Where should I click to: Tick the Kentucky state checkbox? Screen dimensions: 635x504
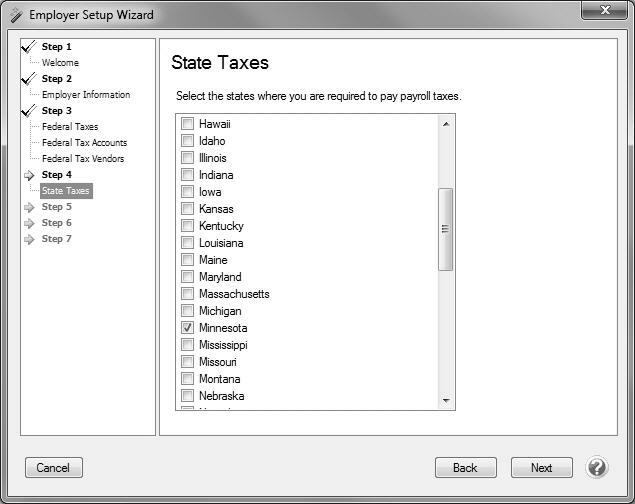click(x=187, y=226)
